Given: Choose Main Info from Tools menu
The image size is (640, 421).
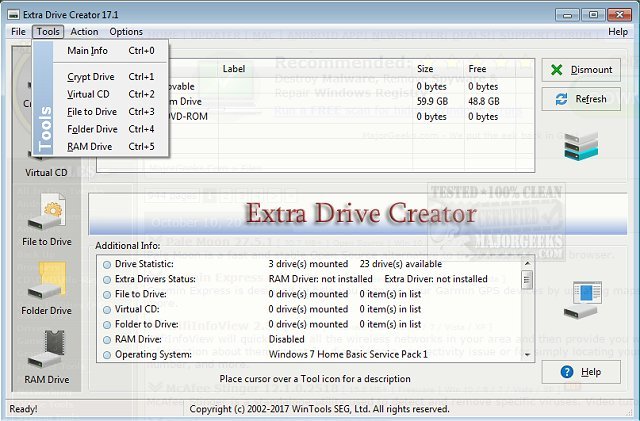Looking at the screenshot, I should pos(111,51).
